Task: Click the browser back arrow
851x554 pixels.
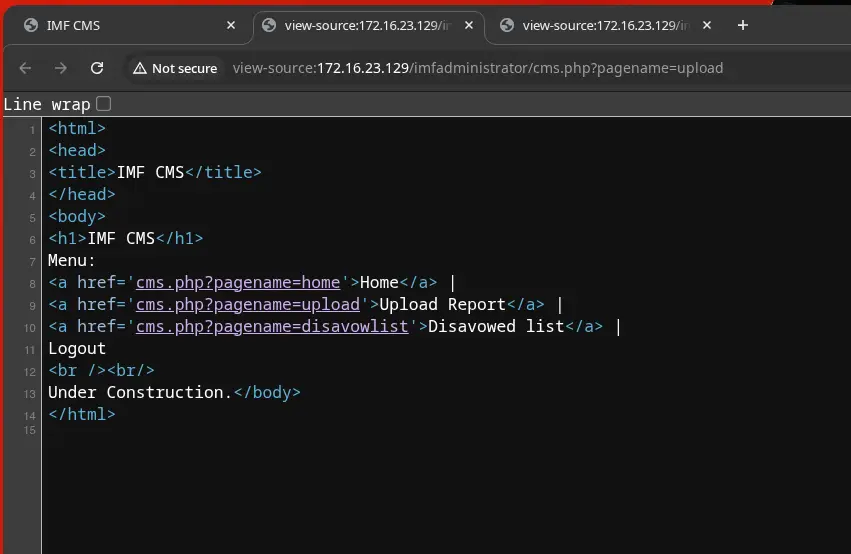Action: pyautogui.click(x=25, y=68)
